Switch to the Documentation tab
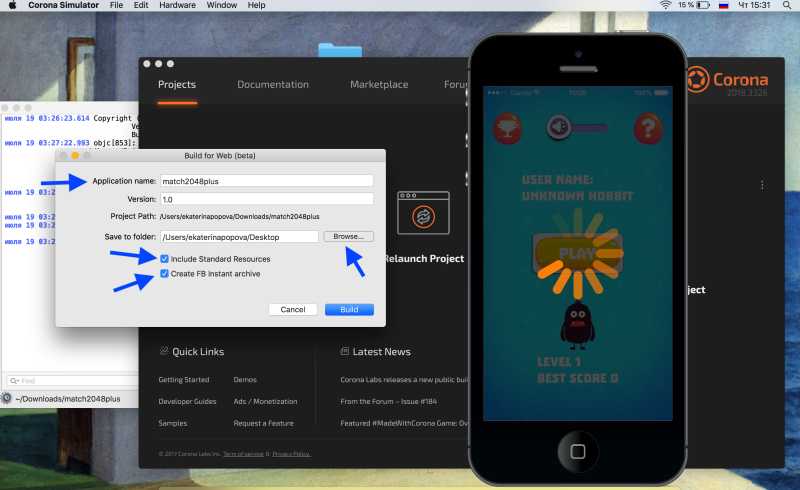Screen dimensions: 800x490 tap(273, 85)
